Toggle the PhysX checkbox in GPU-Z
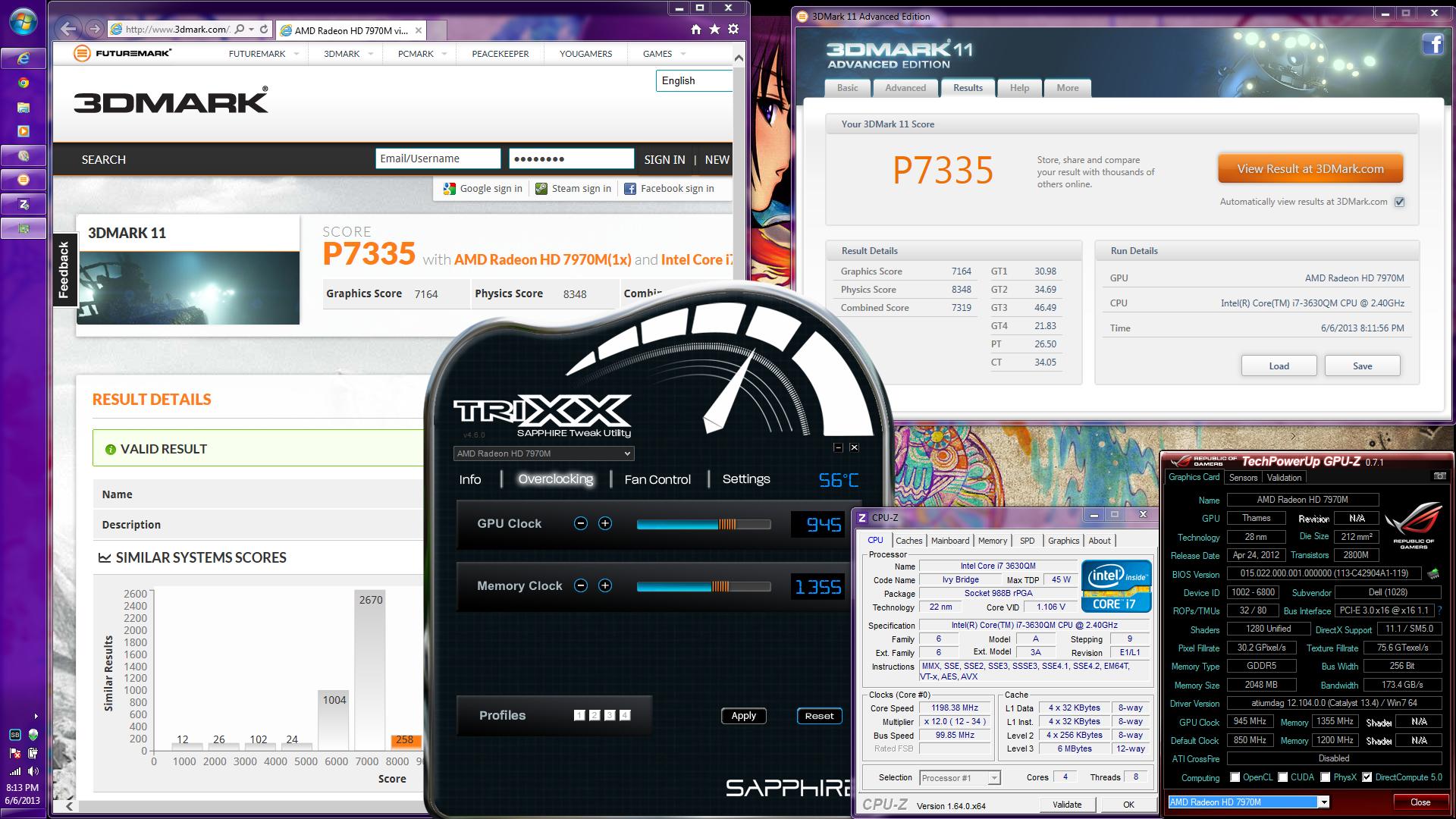This screenshot has height=819, width=1456. coord(1325,777)
